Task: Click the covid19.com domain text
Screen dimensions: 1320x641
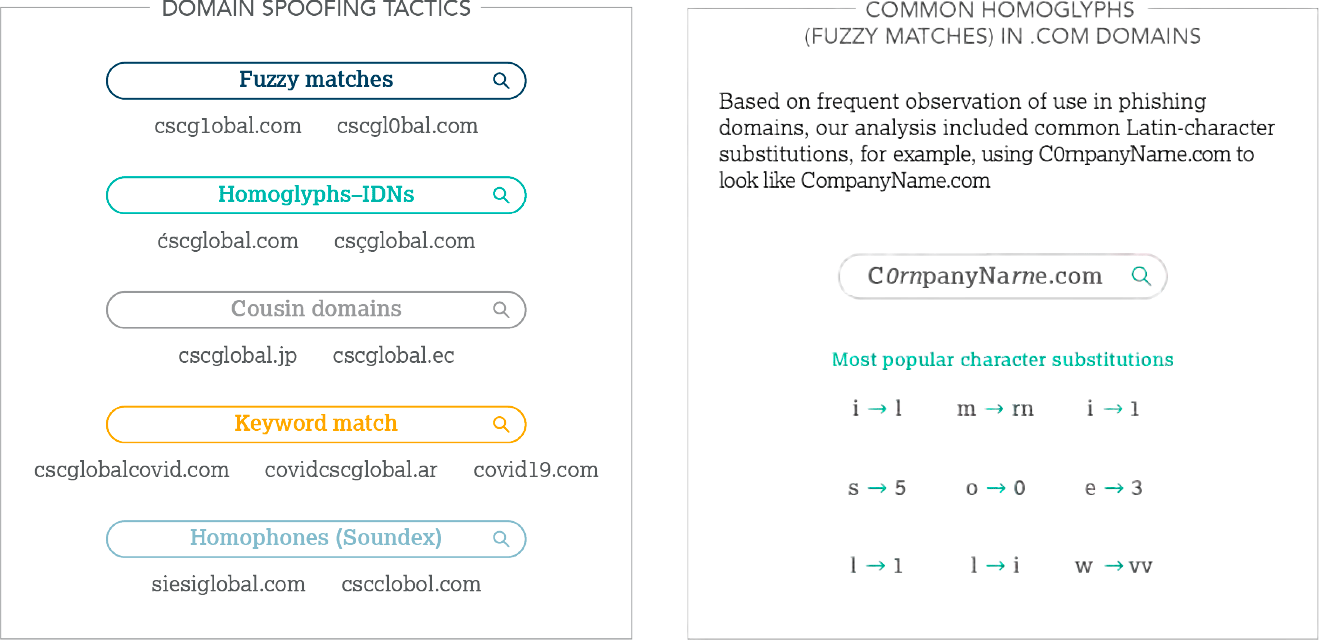Action: (x=536, y=470)
